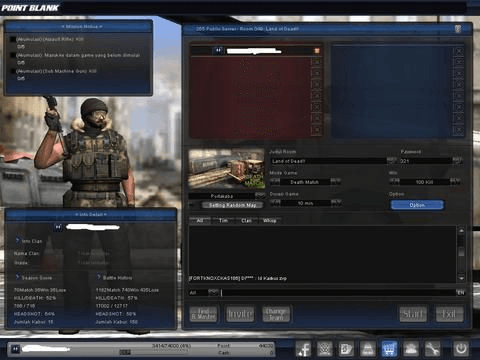The image size is (480, 360).
Task: Toggle the Sub Machine Gun Kill mission checkbox
Action: [x=13, y=71]
